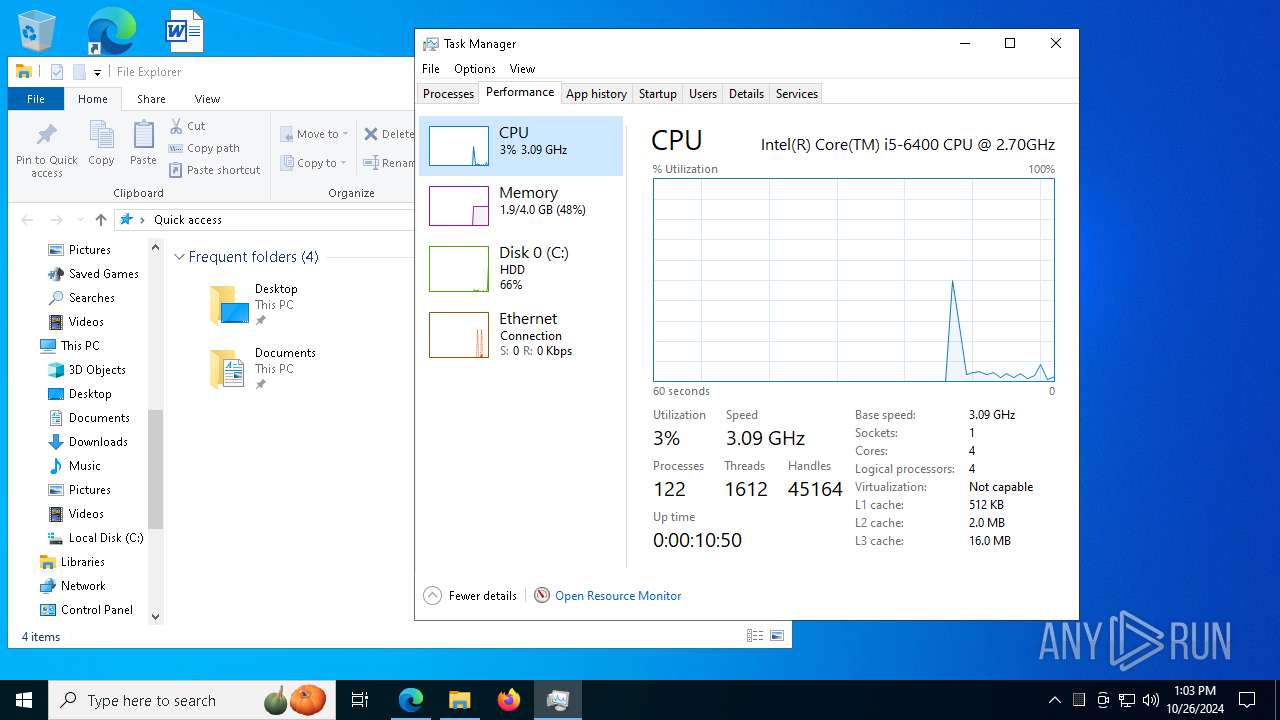Launch Microsoft Edge desktop shortcut
This screenshot has height=720, width=1280.
tap(110, 31)
